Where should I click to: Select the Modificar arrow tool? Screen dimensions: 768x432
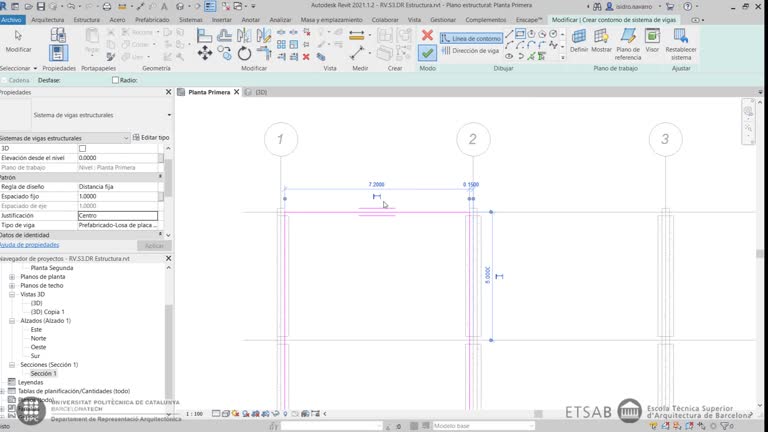click(18, 38)
